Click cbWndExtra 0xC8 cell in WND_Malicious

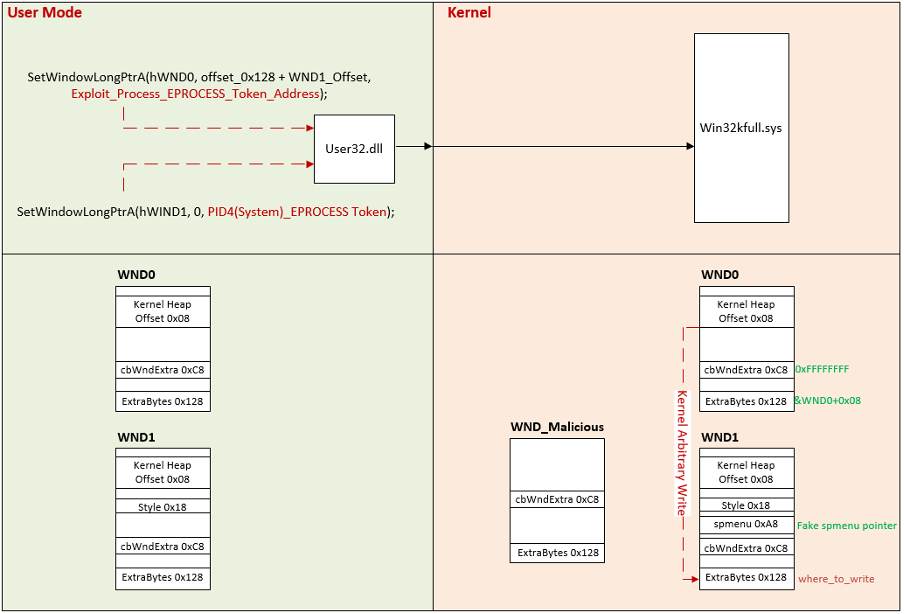(557, 499)
